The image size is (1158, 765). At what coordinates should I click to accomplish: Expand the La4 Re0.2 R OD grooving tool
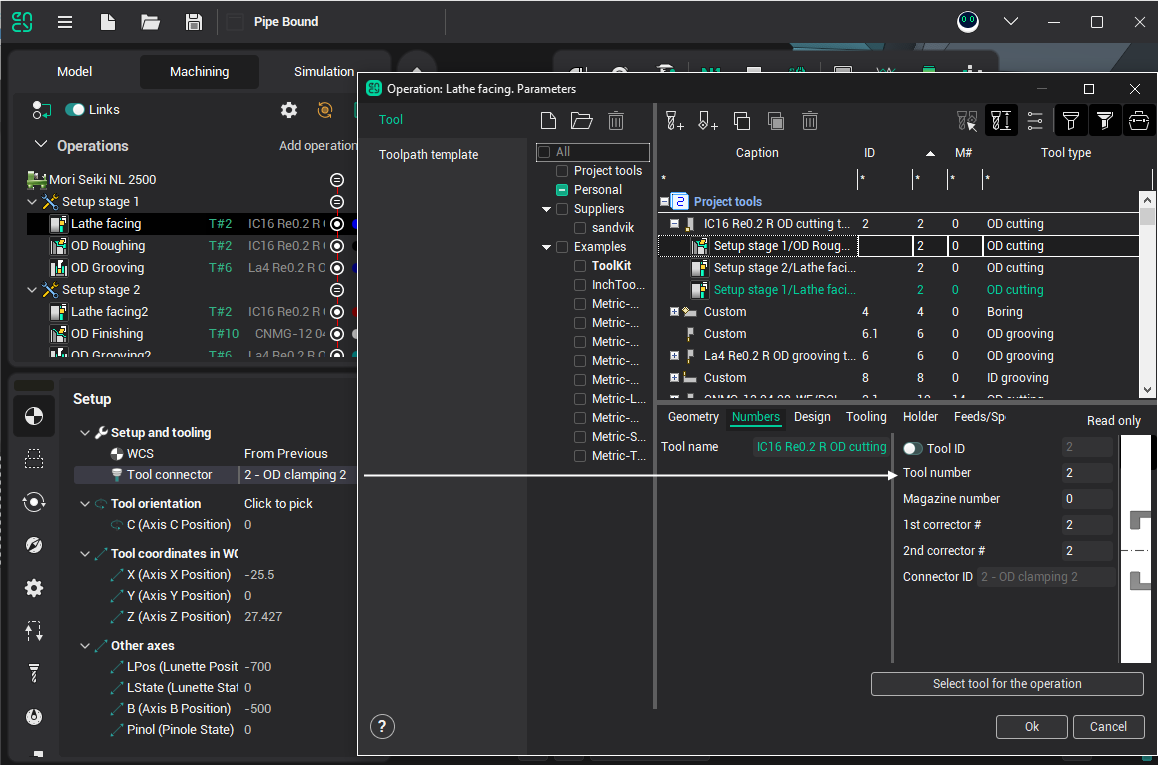674,356
